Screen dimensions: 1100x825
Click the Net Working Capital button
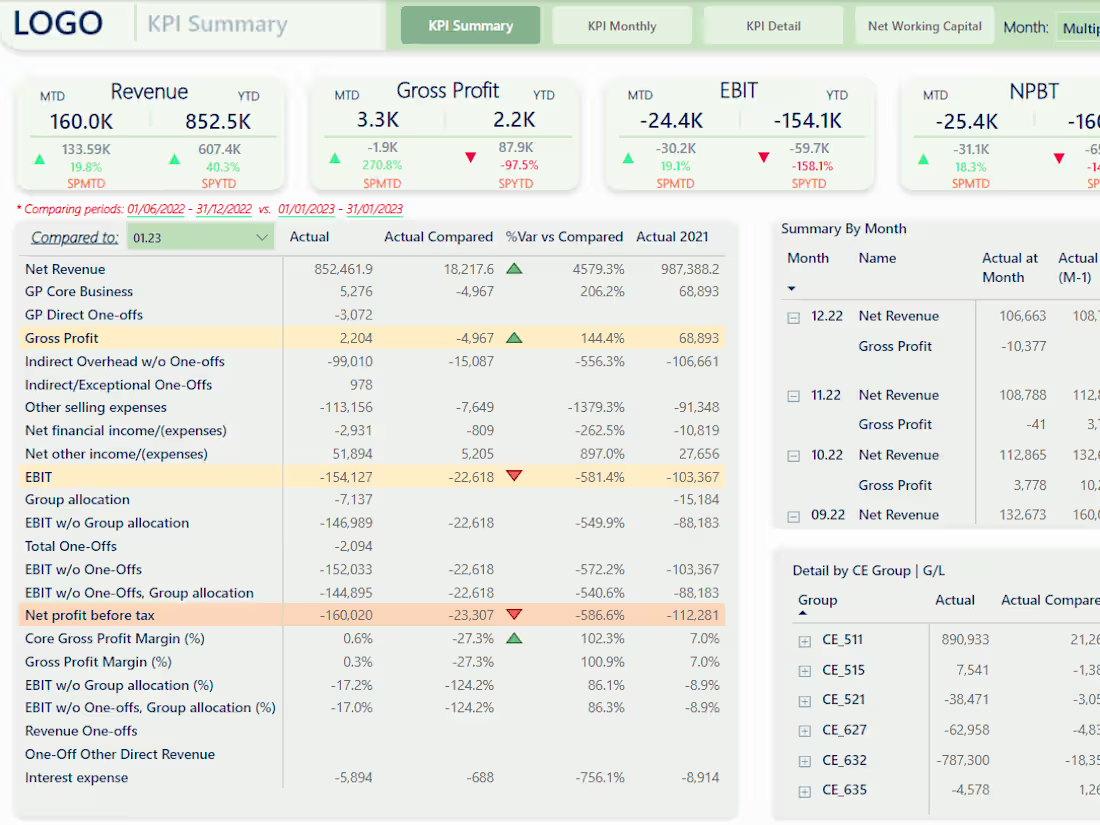[924, 24]
